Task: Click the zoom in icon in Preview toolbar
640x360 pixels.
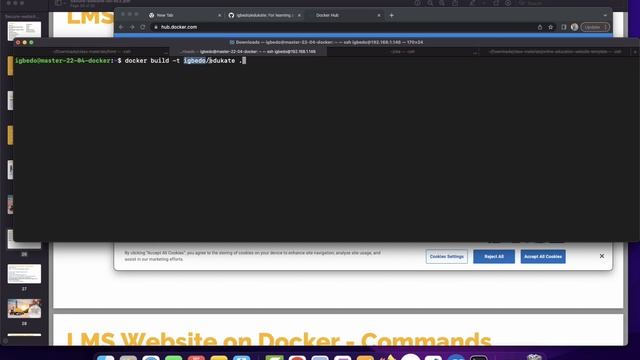Action: tap(442, 3)
